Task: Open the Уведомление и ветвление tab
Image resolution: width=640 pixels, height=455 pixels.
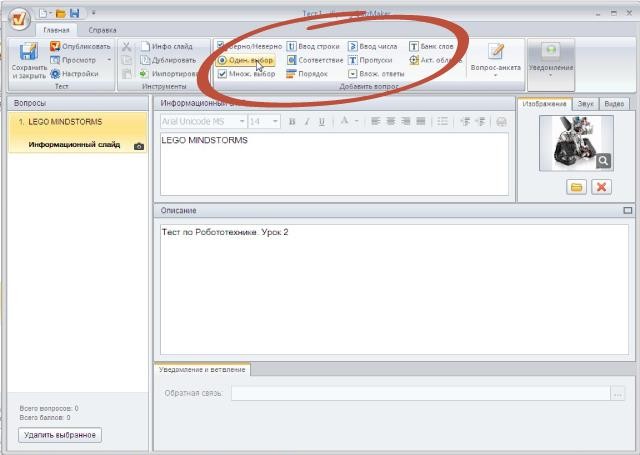Action: tap(202, 369)
